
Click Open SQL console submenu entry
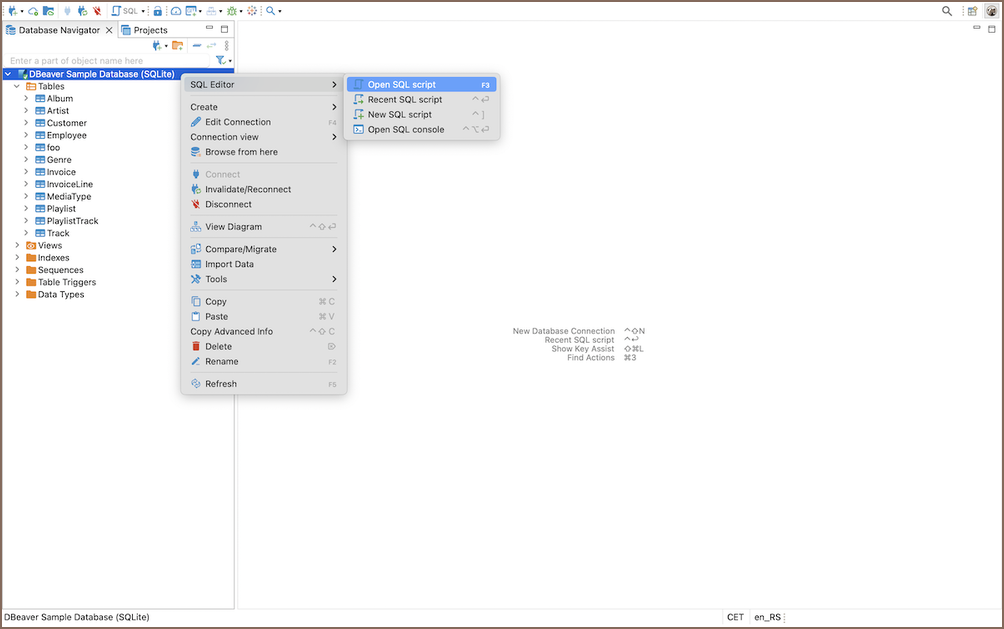(405, 129)
